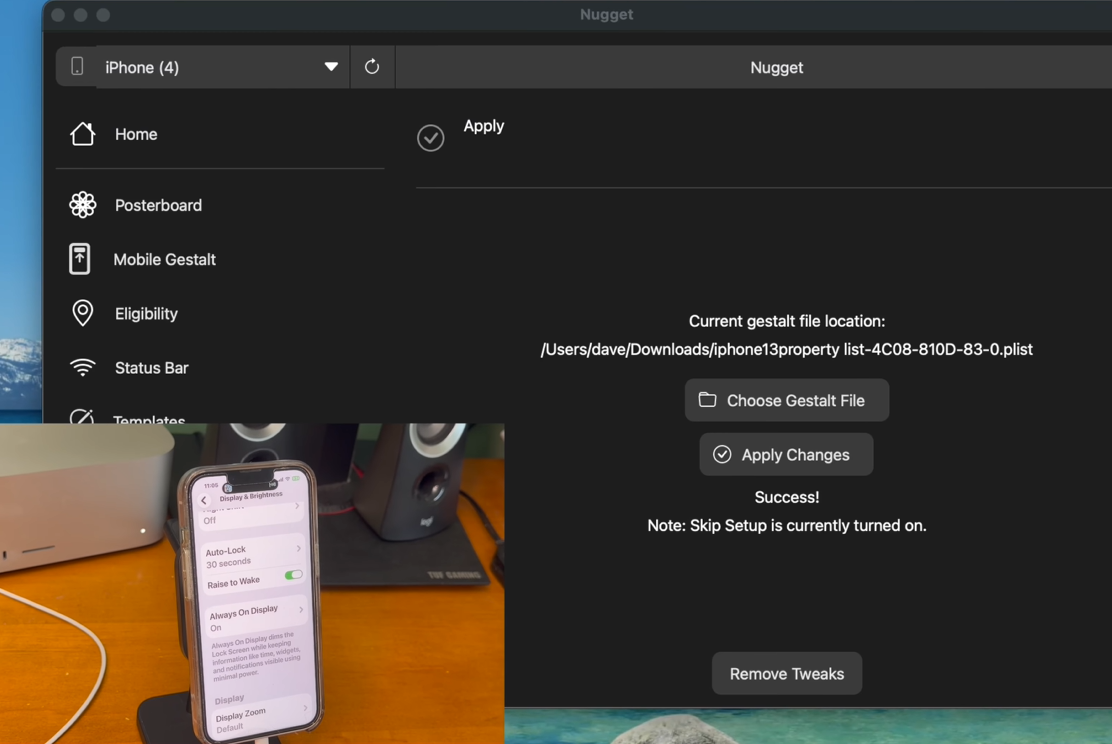
Task: Click the Success! status message
Action: coord(786,497)
